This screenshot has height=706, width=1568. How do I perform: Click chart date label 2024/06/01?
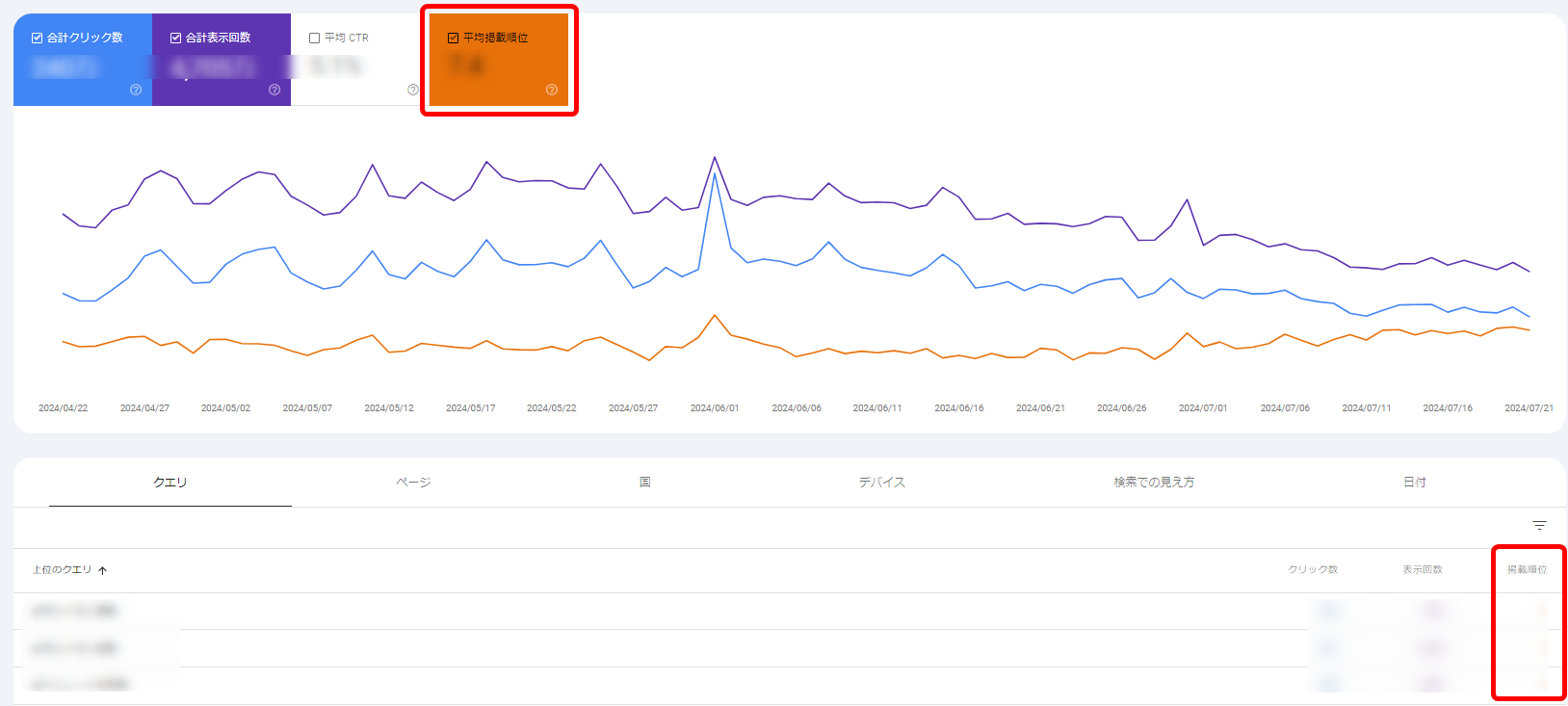pos(715,408)
